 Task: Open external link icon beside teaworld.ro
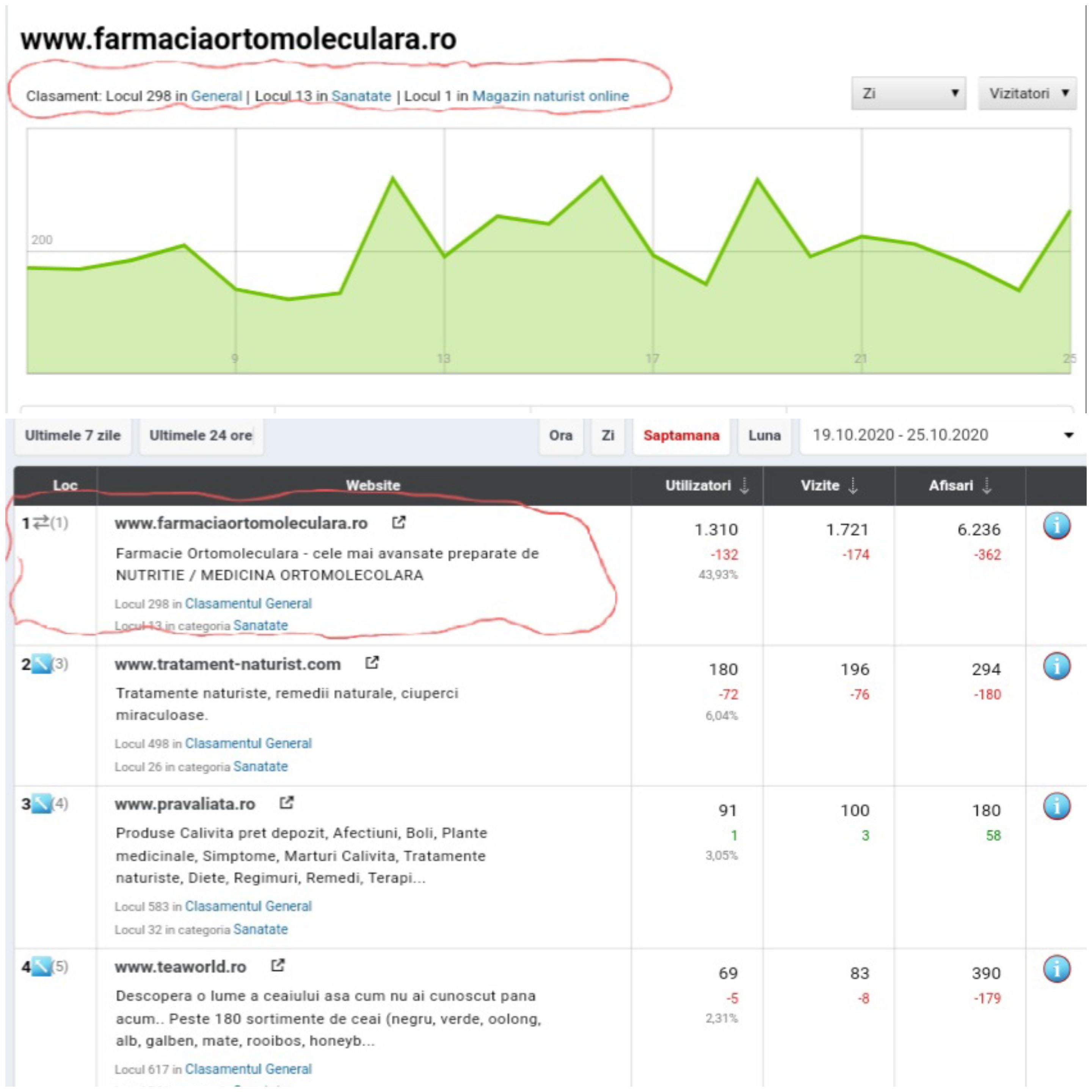coord(278,965)
